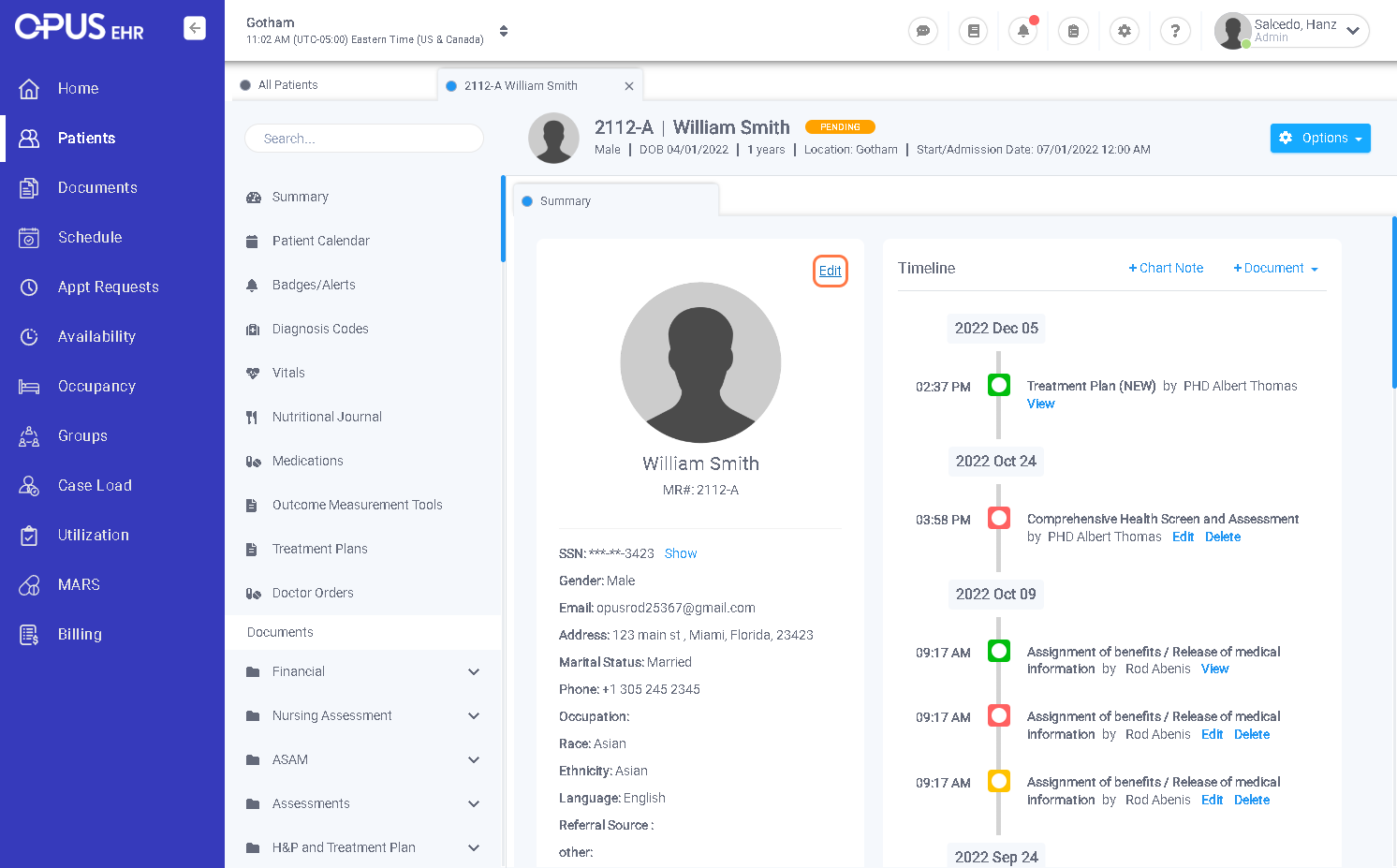Open the settings gear in header
1397x868 pixels.
pos(1125,31)
